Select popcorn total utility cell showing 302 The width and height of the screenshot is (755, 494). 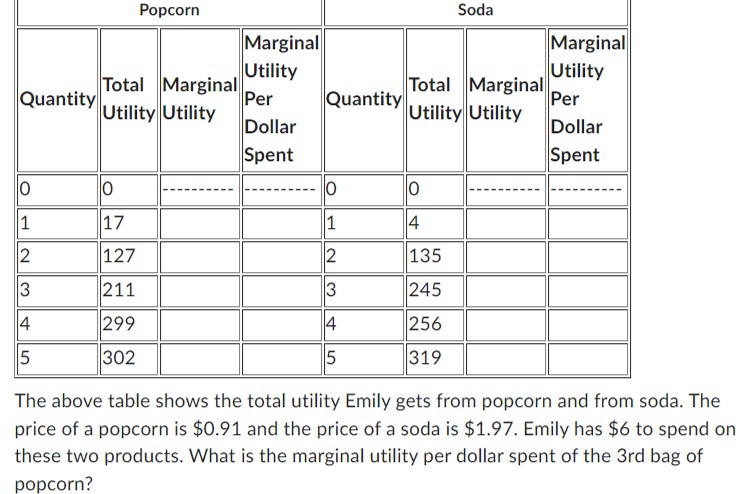(x=129, y=358)
